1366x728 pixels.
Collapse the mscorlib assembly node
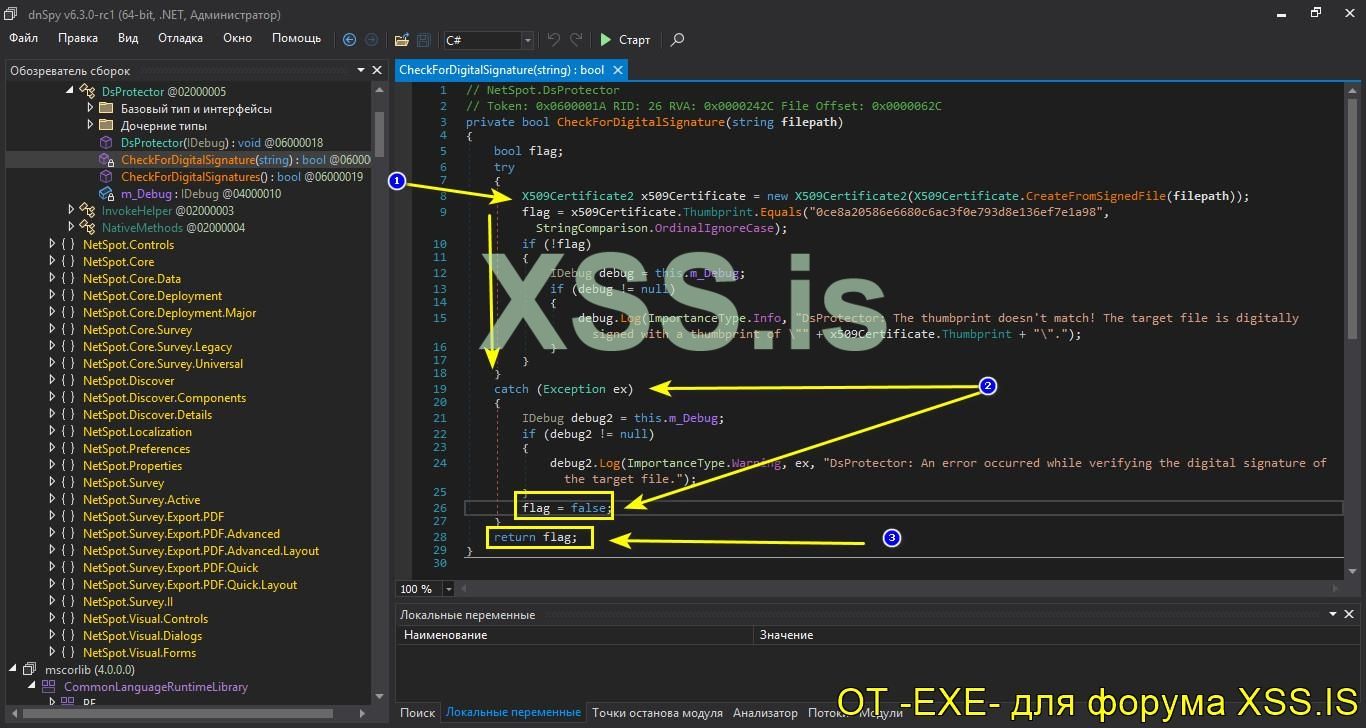click(x=14, y=669)
